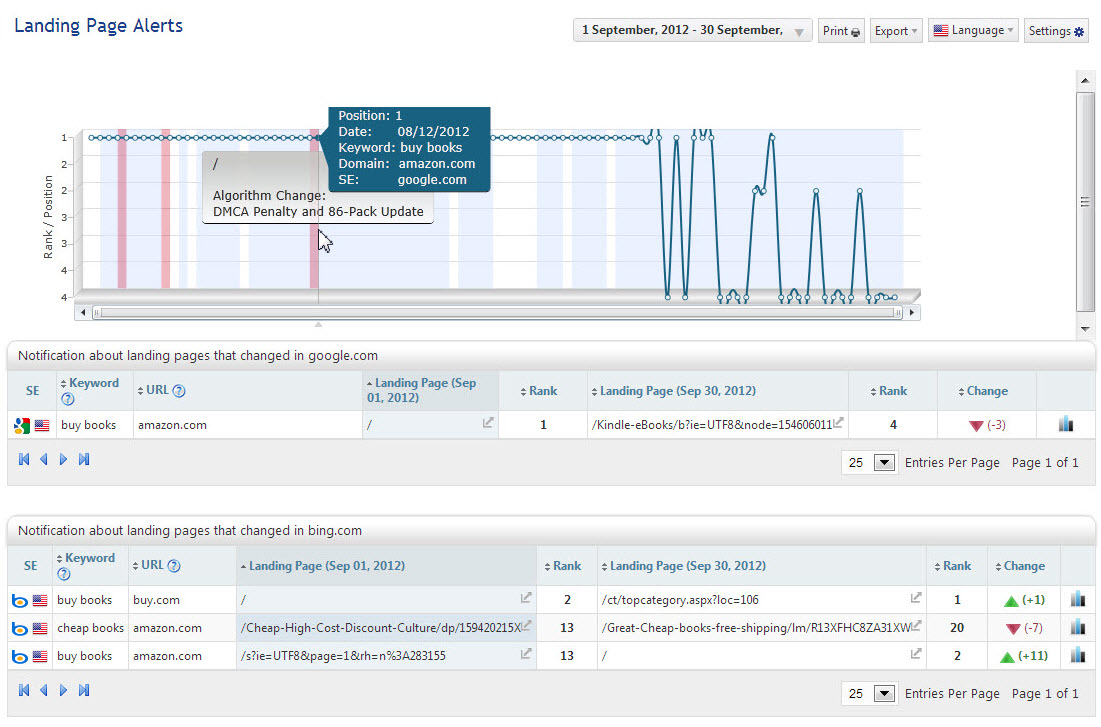The height and width of the screenshot is (727, 1101).
Task: Go to last page in Google table pagination
Action: (84, 460)
